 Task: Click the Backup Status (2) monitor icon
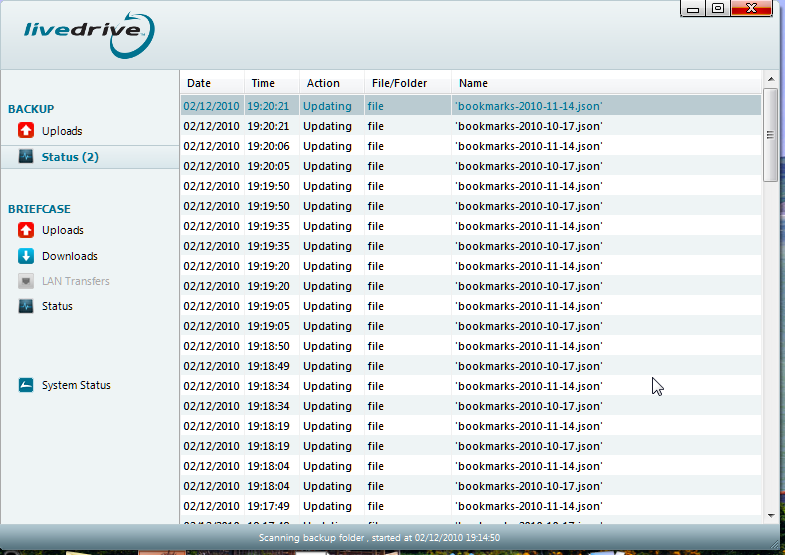[26, 157]
